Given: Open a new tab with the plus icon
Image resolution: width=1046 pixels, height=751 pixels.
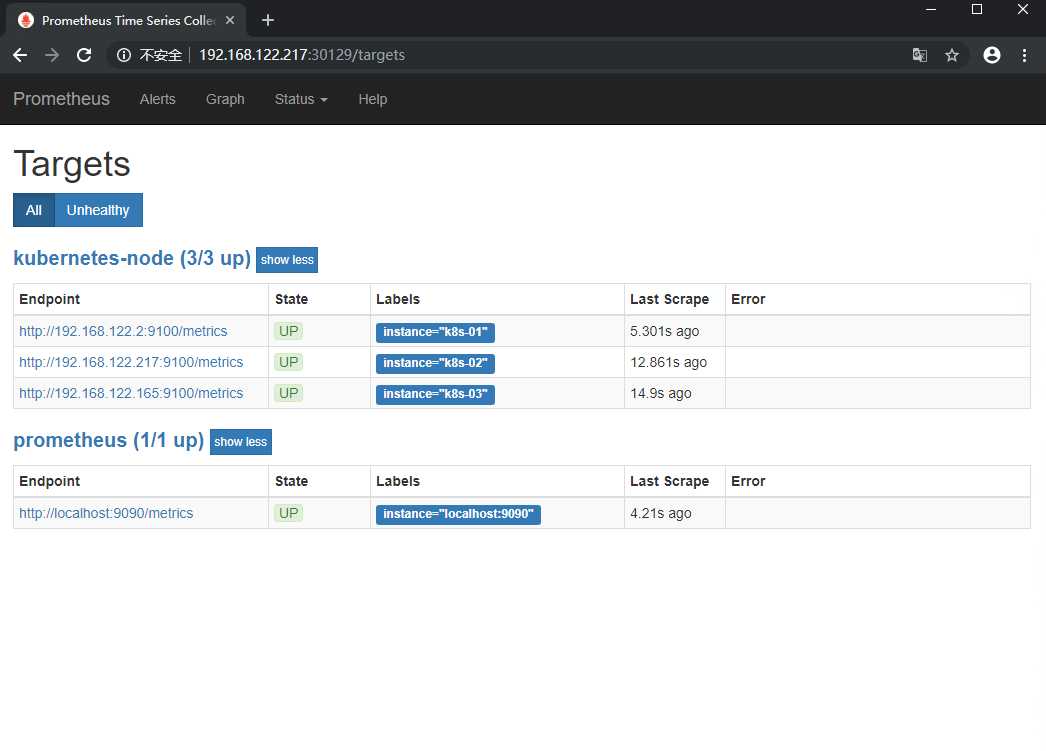Looking at the screenshot, I should 268,20.
